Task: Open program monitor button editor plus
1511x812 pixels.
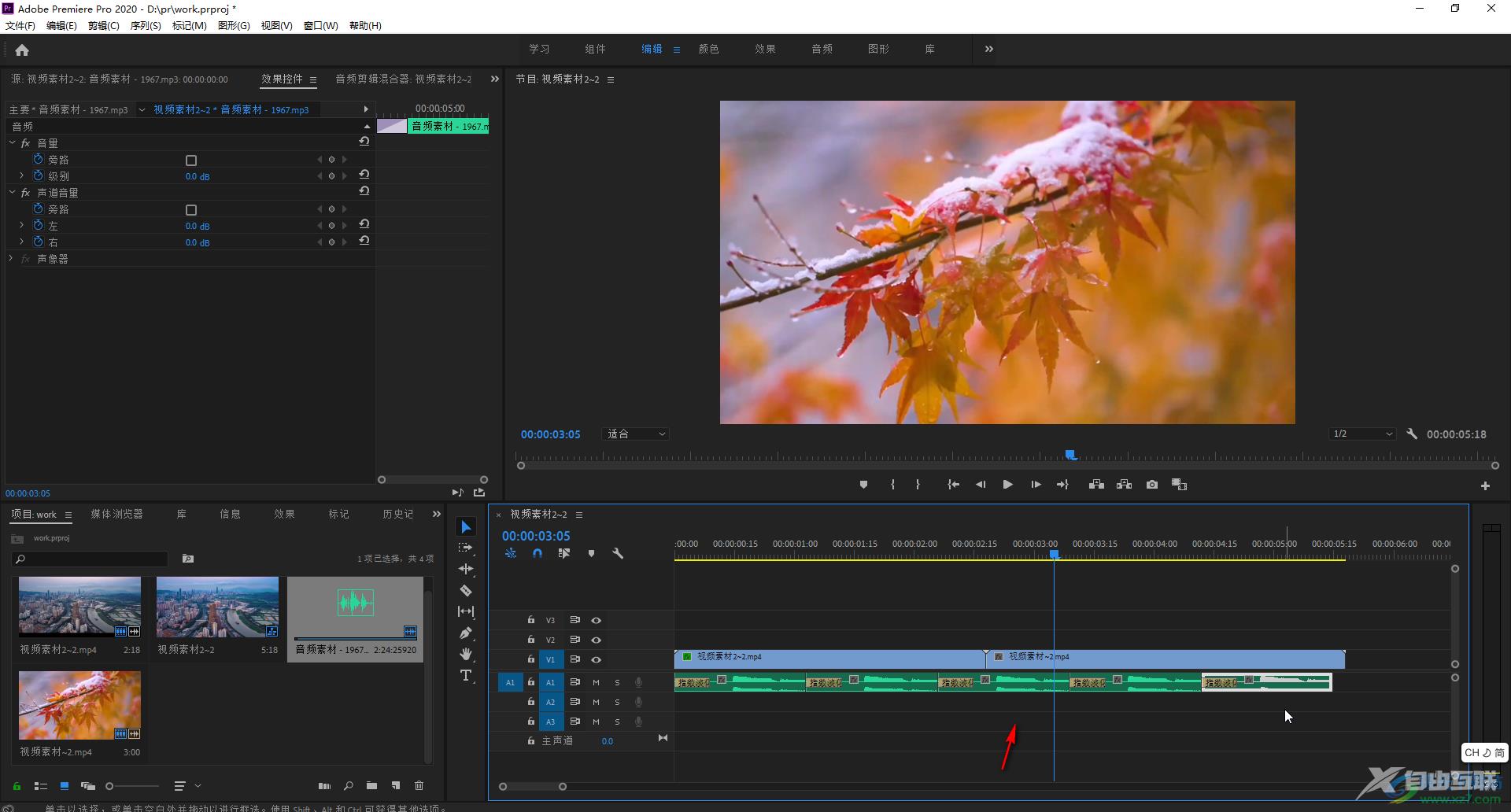Action: (1485, 486)
